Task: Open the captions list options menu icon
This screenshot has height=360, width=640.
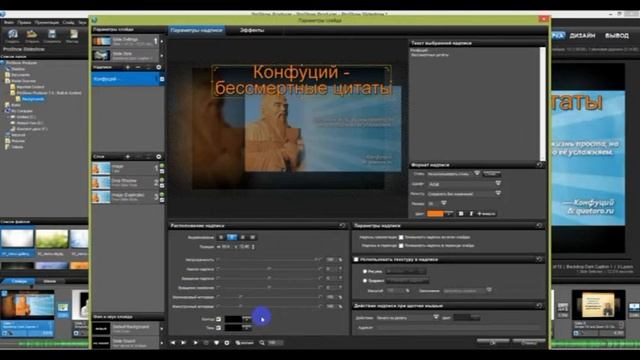Action: [158, 67]
